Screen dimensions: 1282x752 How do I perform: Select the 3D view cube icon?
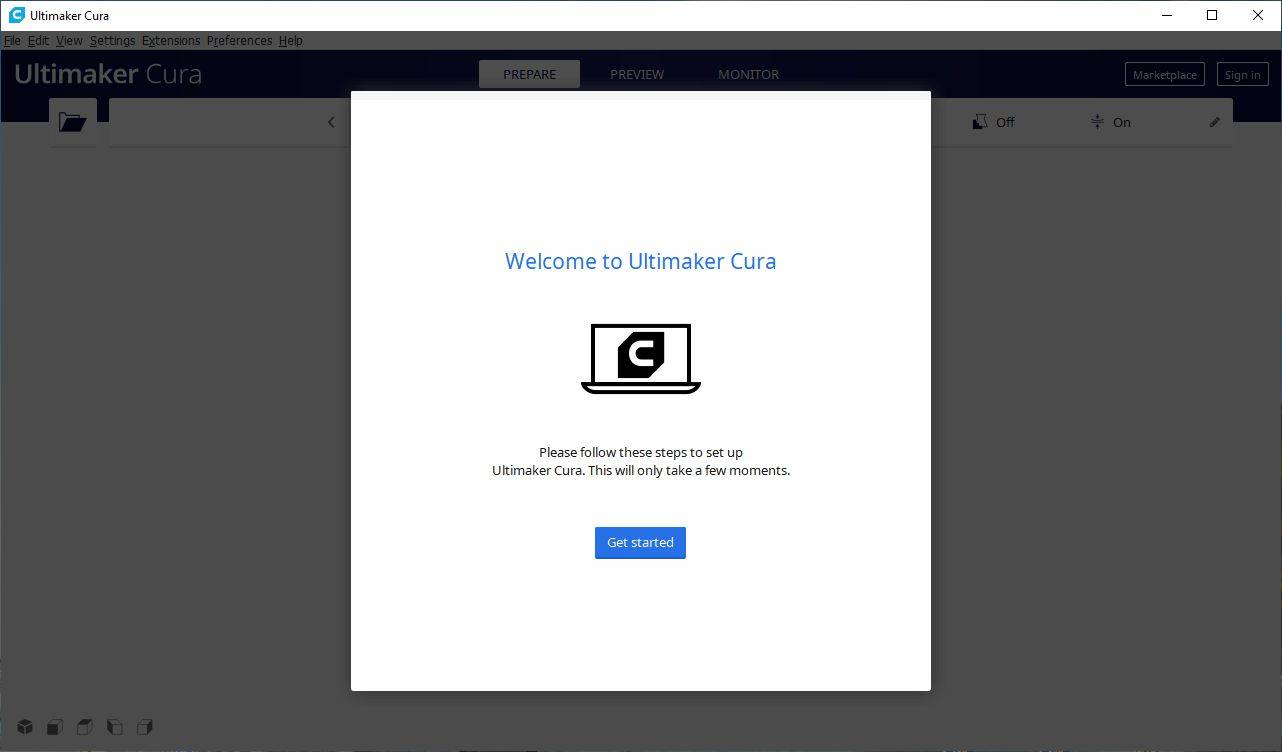pos(25,727)
